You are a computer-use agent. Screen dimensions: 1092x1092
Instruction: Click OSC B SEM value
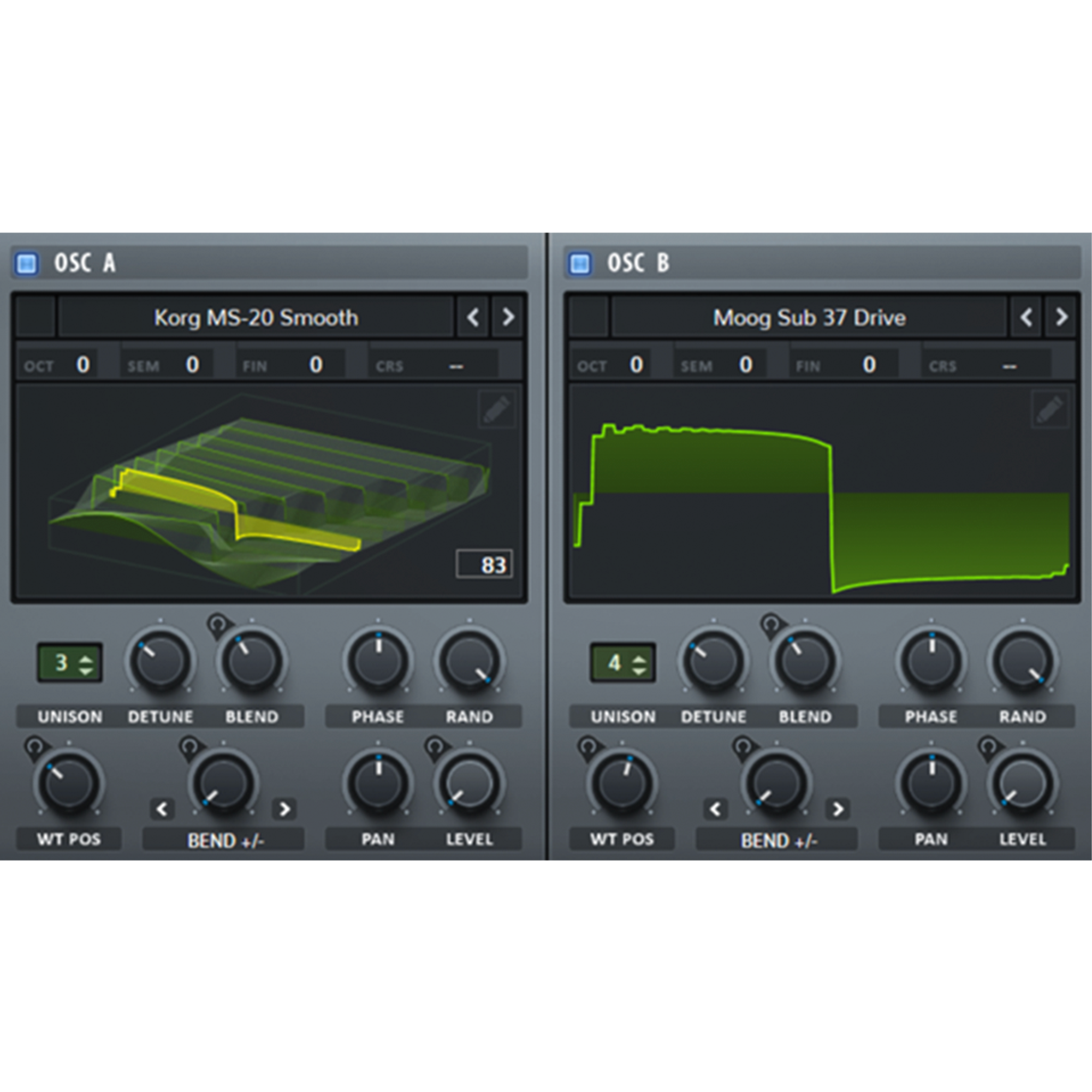745,365
